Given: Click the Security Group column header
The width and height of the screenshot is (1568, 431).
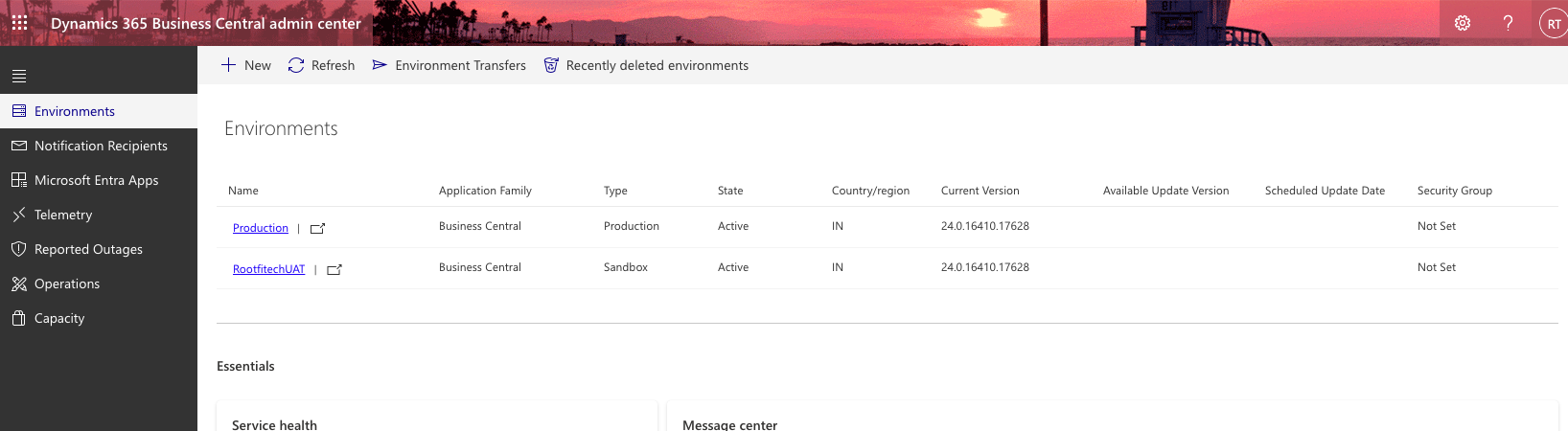Looking at the screenshot, I should 1455,191.
